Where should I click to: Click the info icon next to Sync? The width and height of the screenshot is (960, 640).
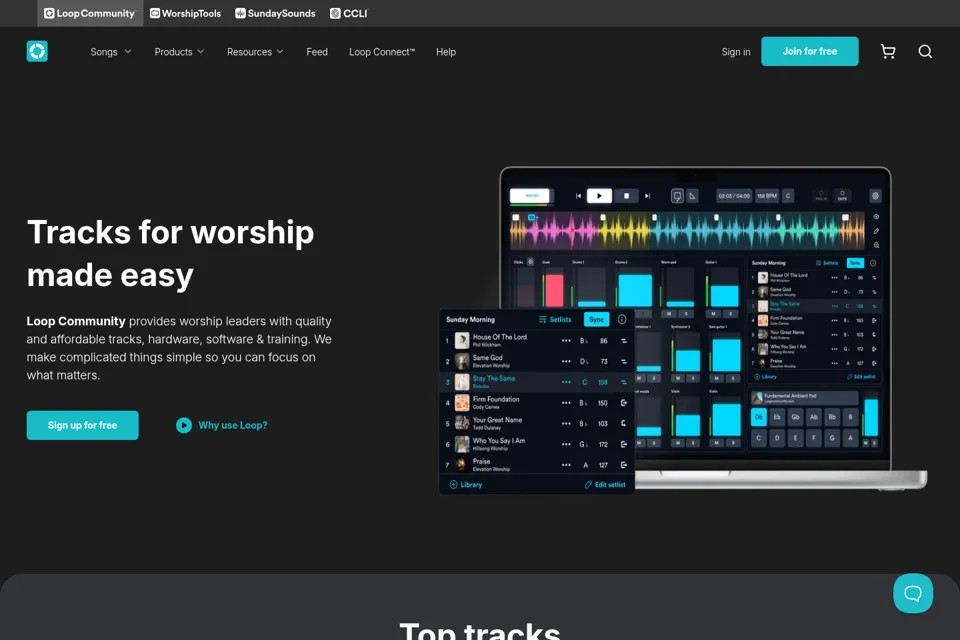click(x=621, y=319)
